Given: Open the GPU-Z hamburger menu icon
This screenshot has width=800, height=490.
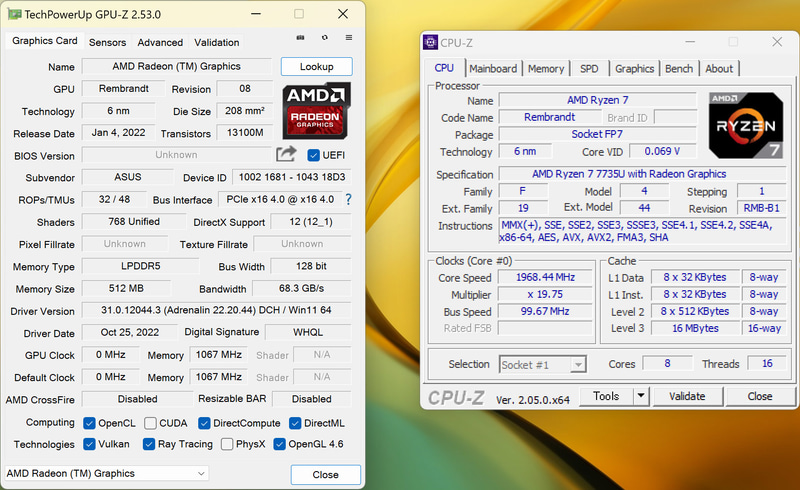Looking at the screenshot, I should pos(349,38).
